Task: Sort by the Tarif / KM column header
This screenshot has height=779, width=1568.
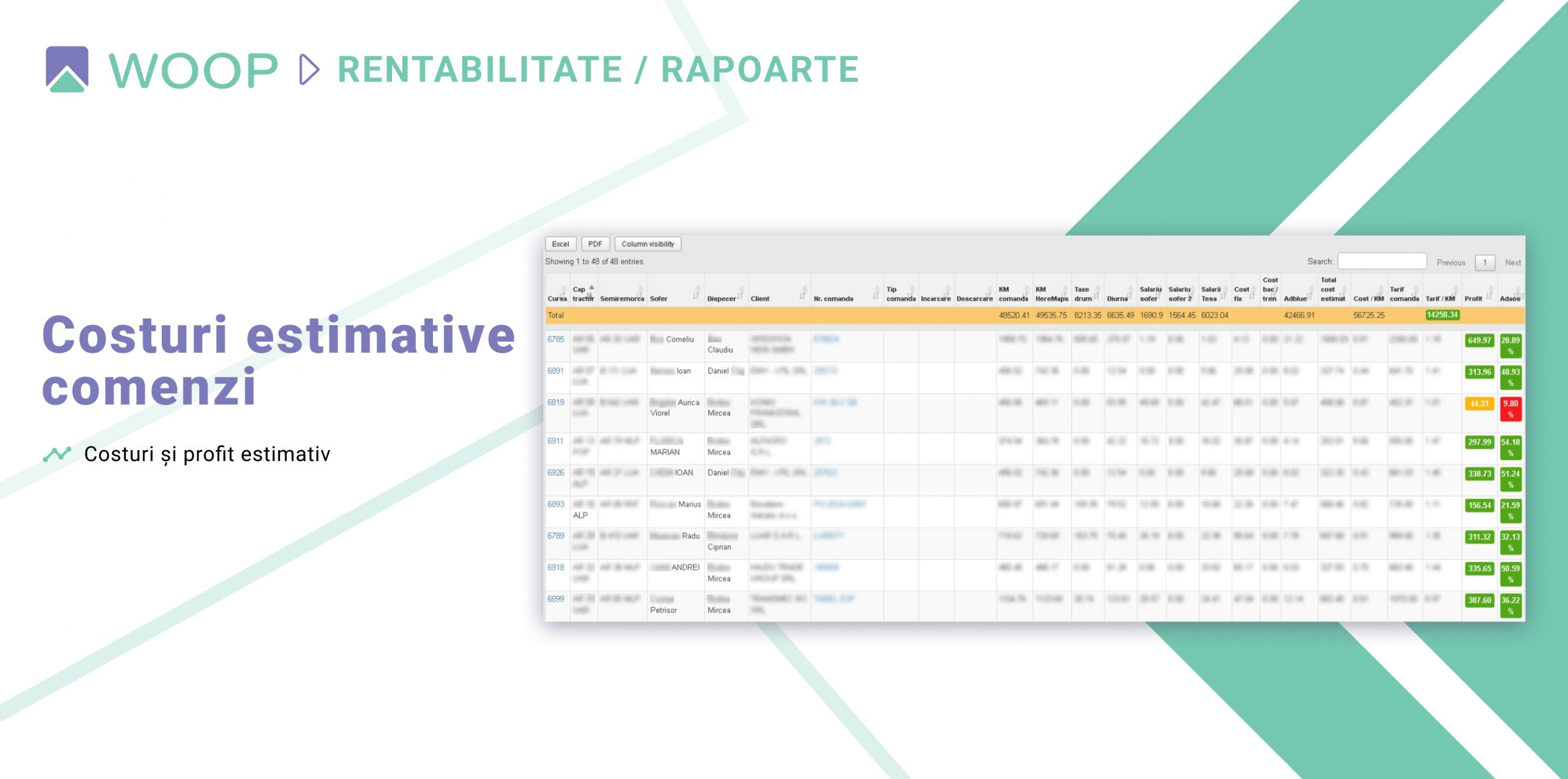Action: [1442, 290]
